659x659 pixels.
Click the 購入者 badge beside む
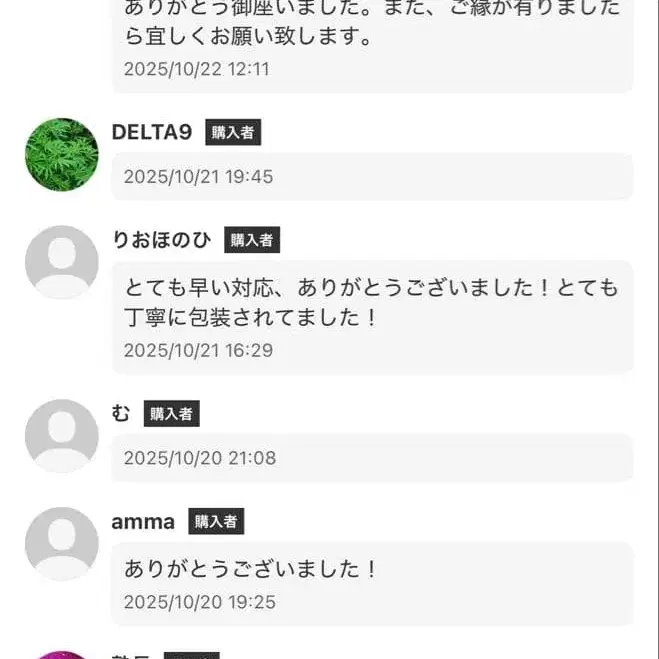tap(172, 414)
